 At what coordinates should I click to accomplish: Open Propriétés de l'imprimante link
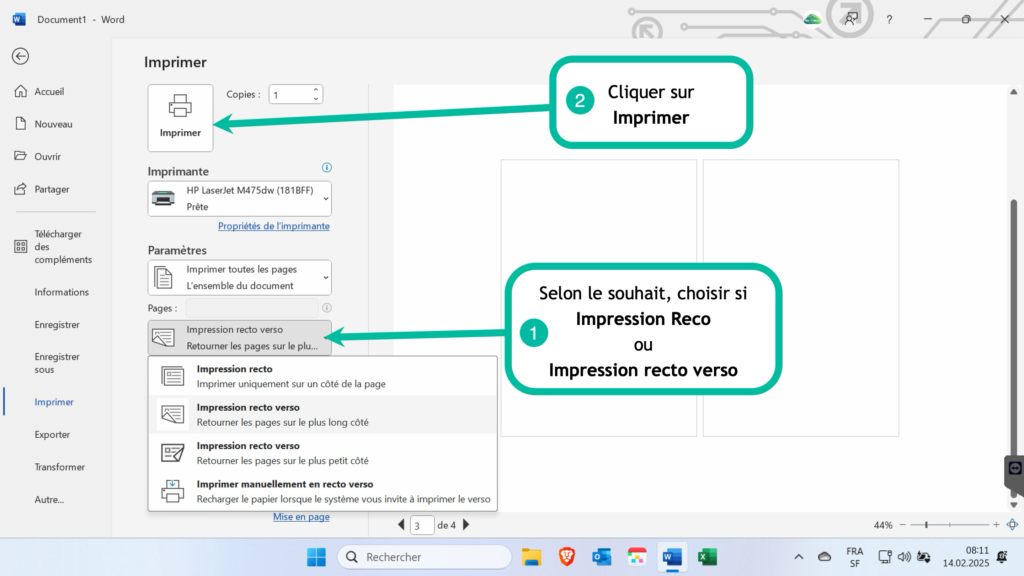274,226
